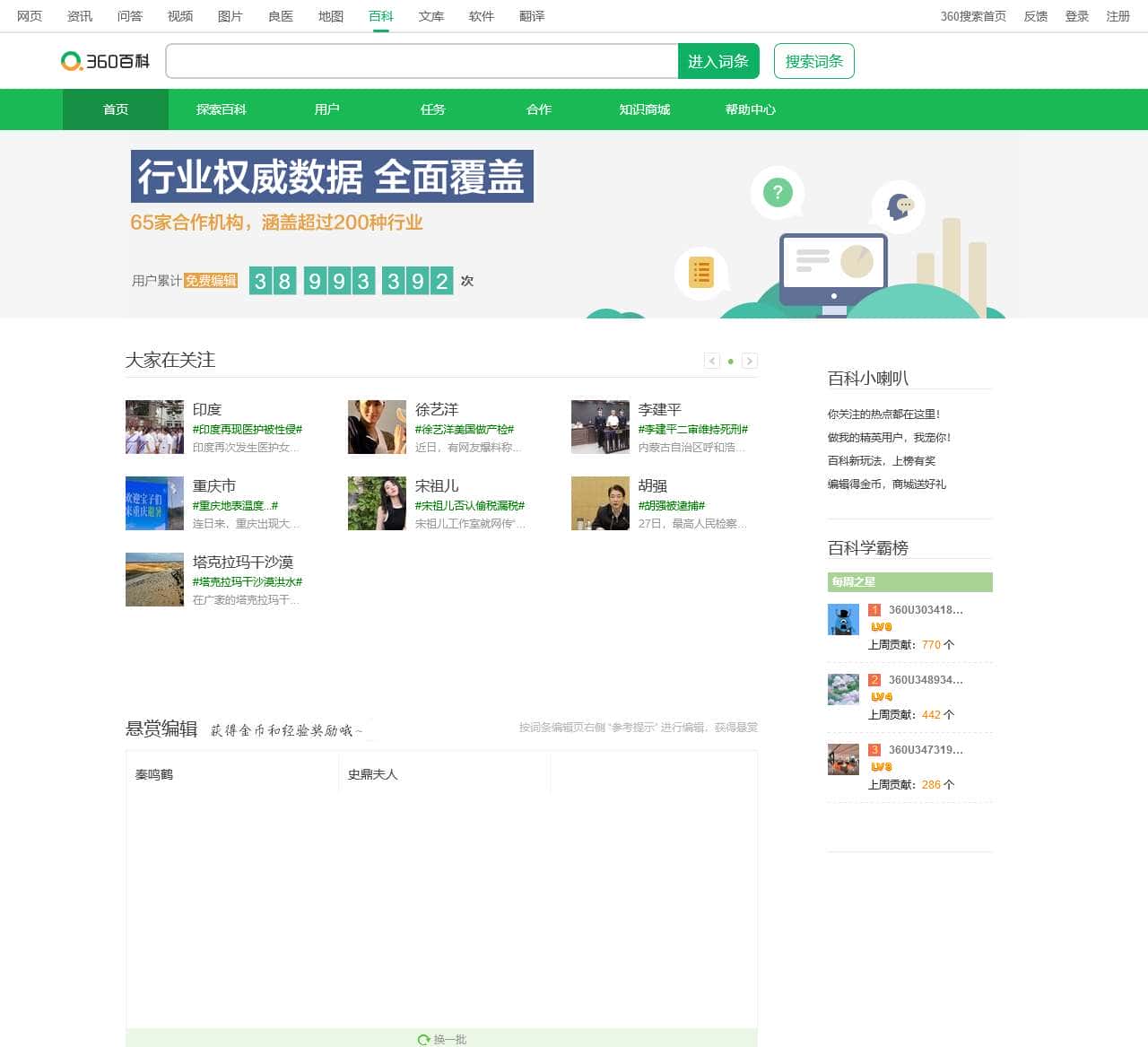The image size is (1148, 1047).
Task: Open the 宋祖儿 thumbnail image
Action: [x=377, y=503]
